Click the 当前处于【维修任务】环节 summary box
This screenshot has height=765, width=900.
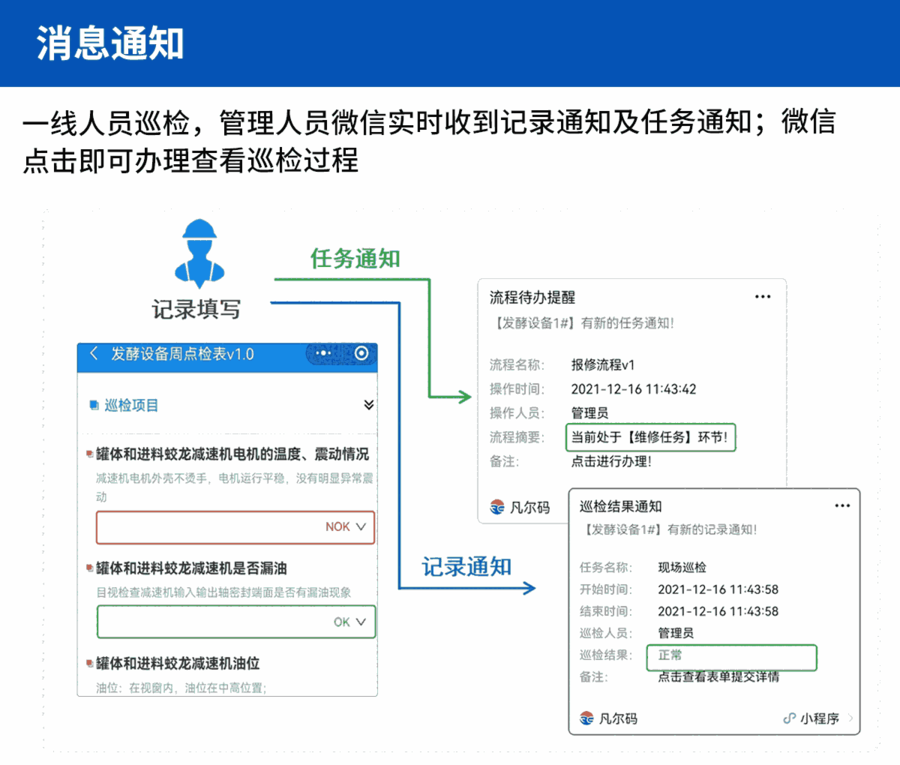pos(650,437)
